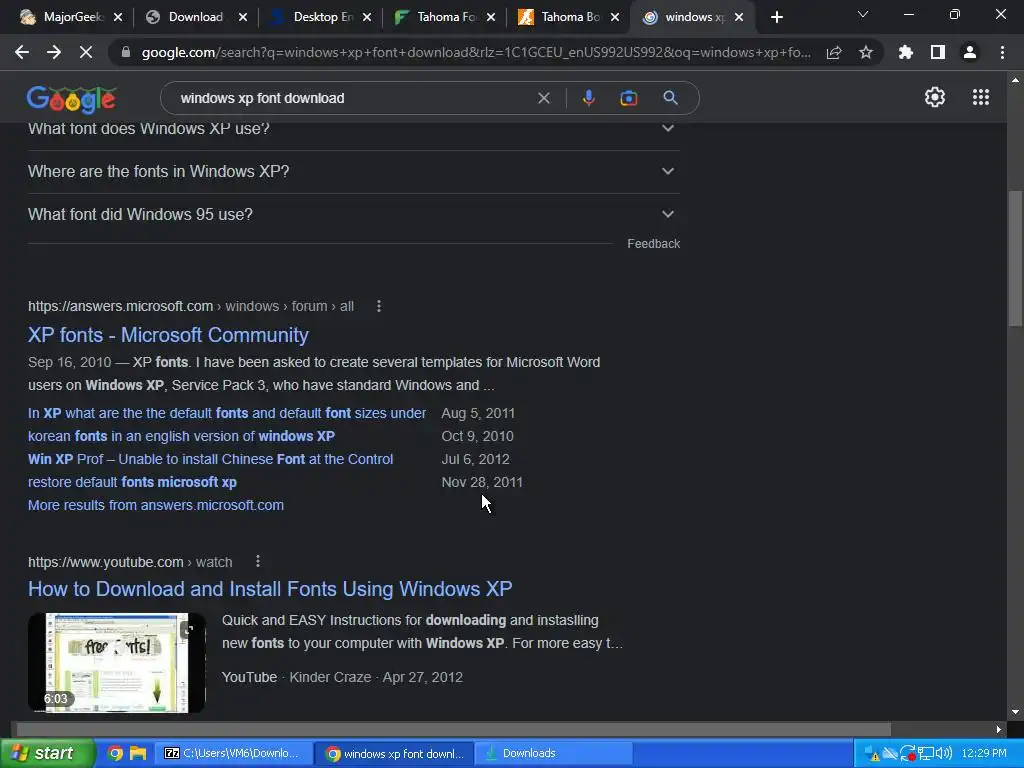1024x768 pixels.
Task: Open 'In XP what are the default fonts' link
Action: tap(227, 413)
